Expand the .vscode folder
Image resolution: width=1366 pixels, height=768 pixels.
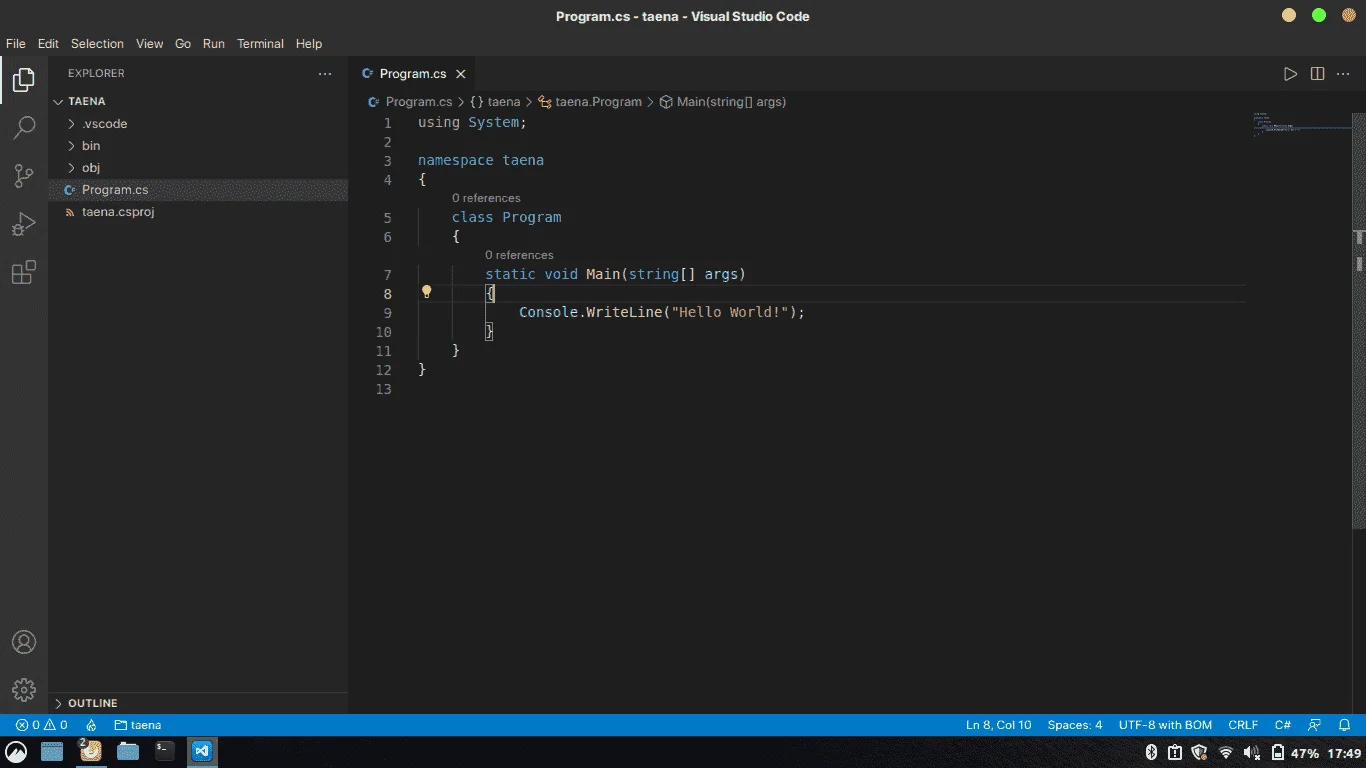click(x=198, y=124)
